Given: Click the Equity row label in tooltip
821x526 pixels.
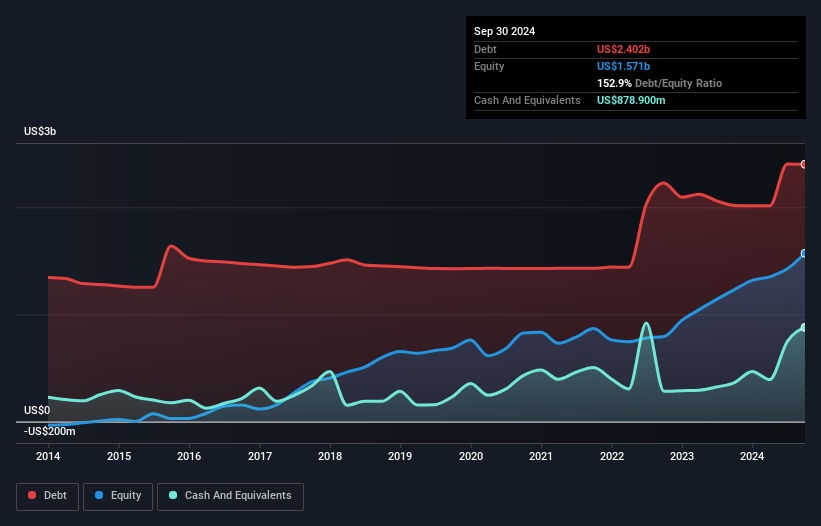Looking at the screenshot, I should point(489,66).
